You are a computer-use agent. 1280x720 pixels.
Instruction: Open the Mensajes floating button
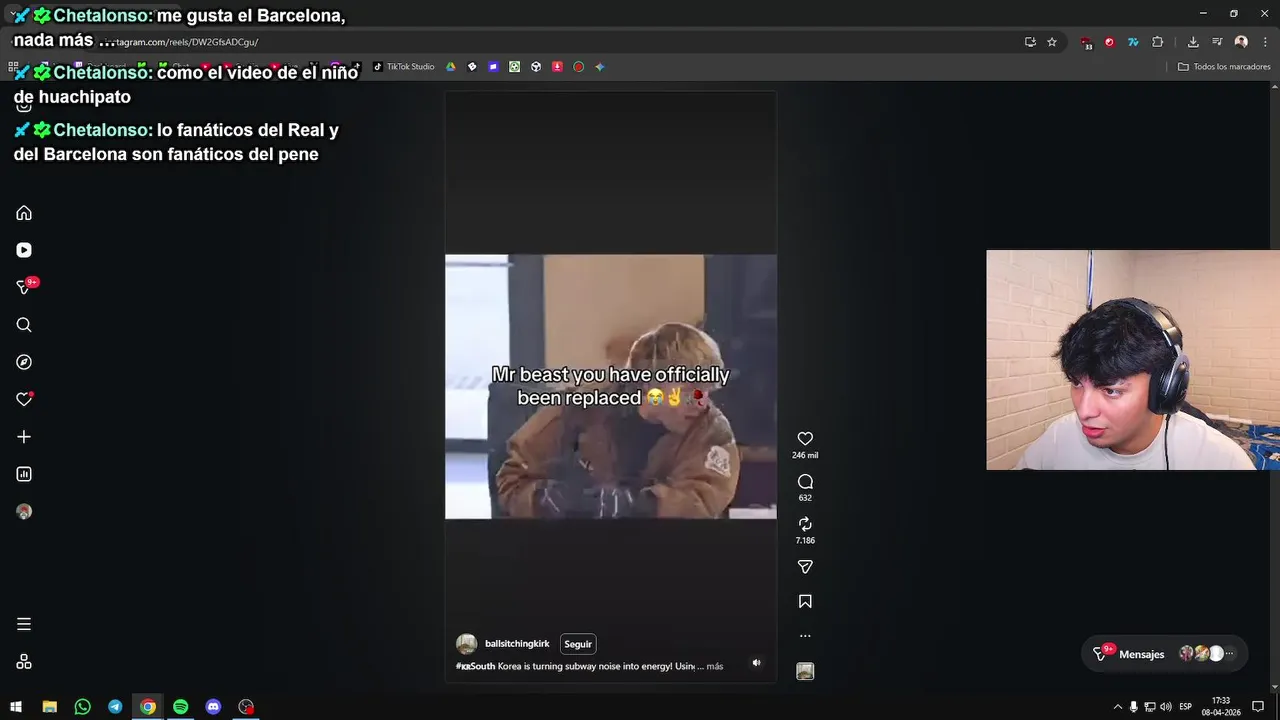(x=1165, y=654)
